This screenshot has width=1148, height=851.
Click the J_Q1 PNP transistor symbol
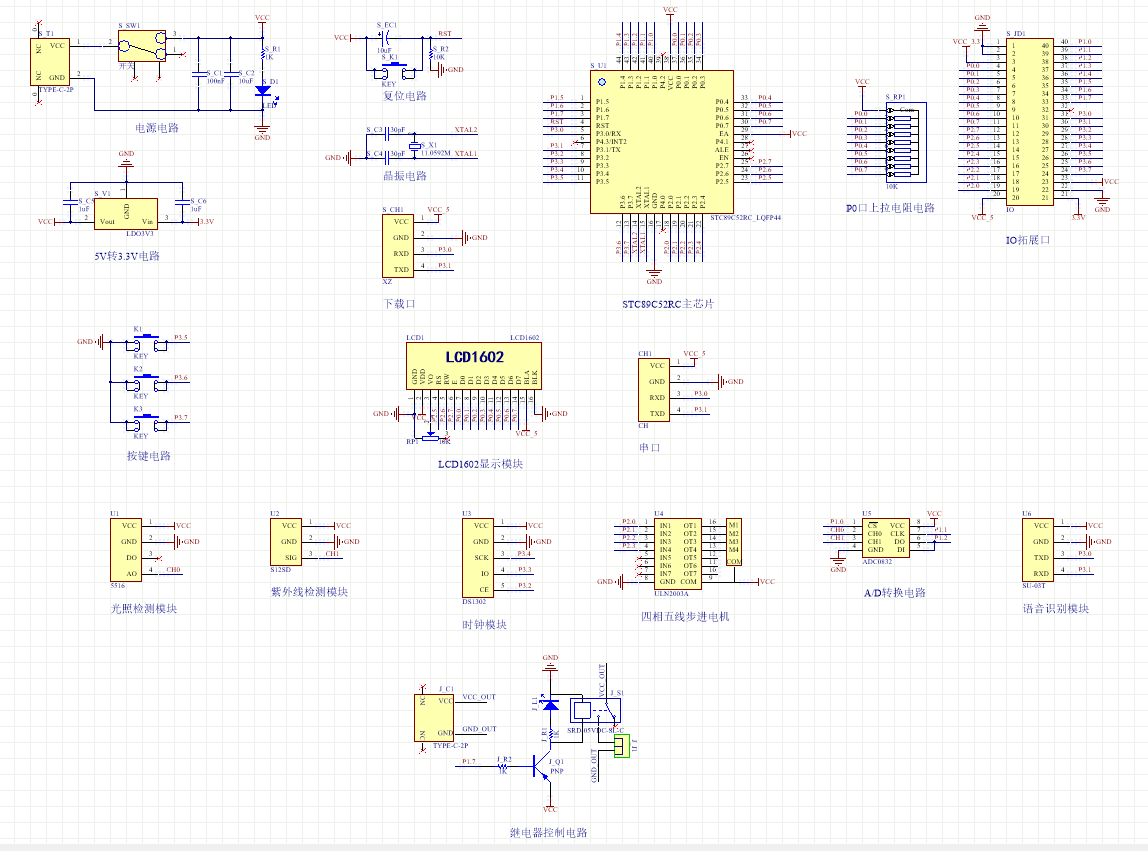543,768
